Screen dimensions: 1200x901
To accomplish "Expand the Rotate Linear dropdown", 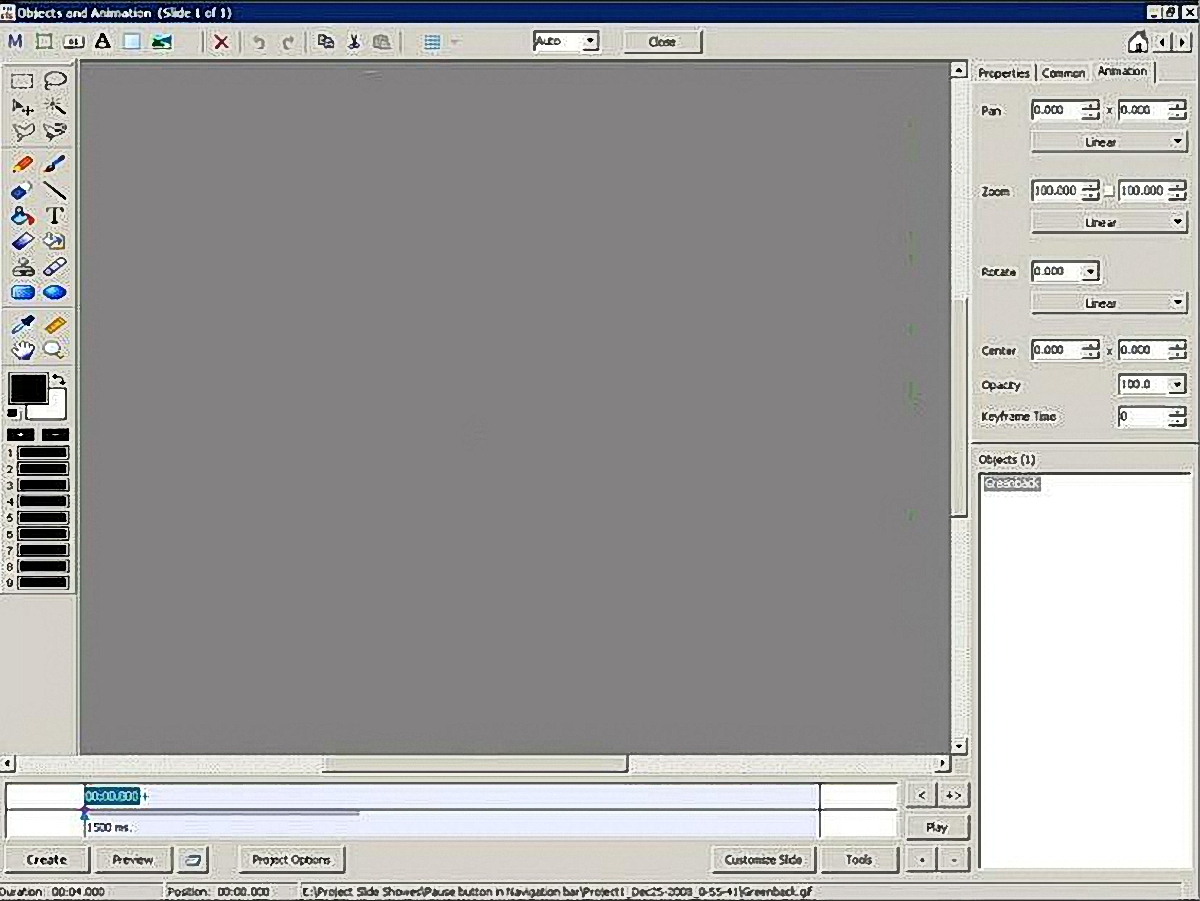I will click(1108, 303).
